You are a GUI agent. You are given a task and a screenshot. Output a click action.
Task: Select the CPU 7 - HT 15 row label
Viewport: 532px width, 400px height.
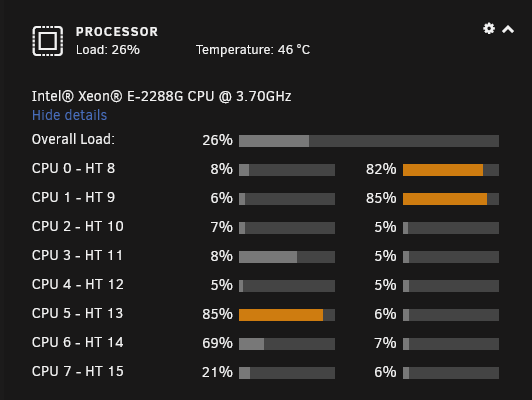(x=78, y=372)
